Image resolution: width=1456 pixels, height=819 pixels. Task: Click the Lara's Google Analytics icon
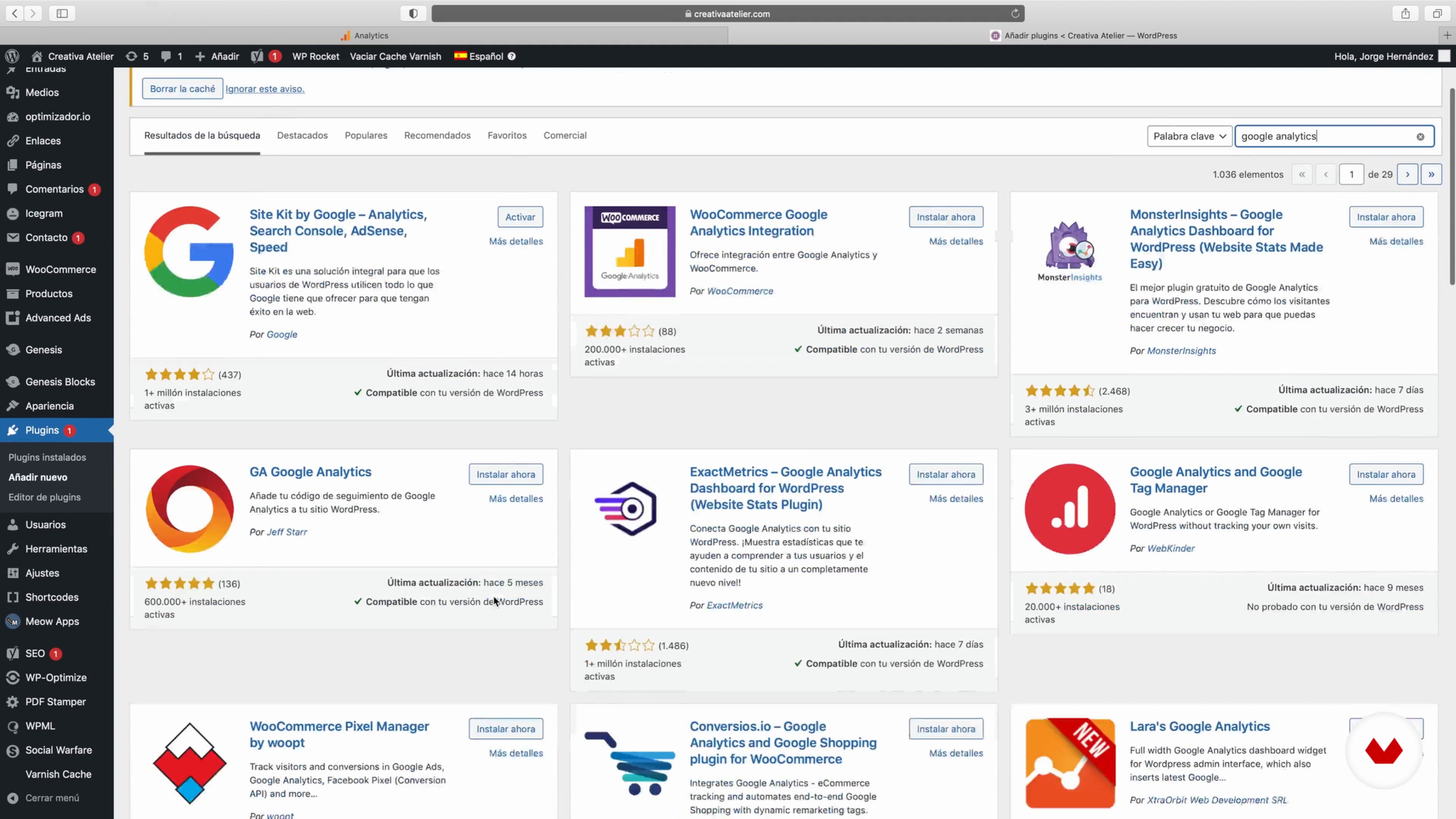[x=1070, y=763]
